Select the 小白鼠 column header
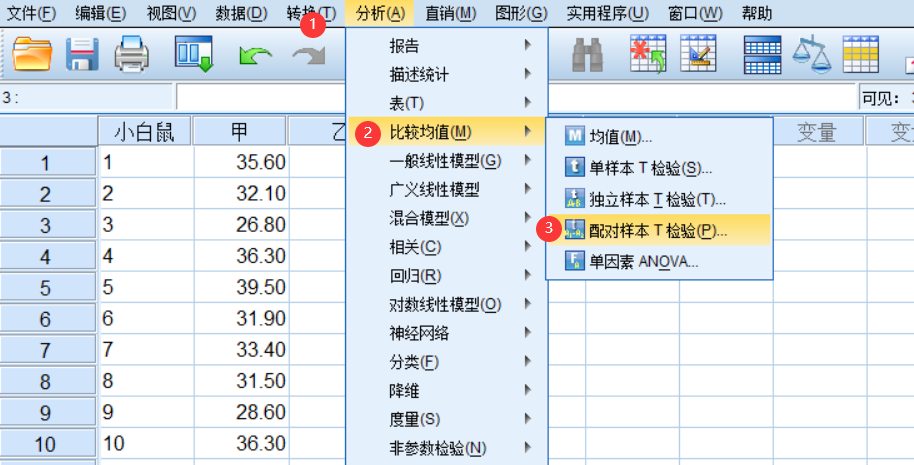 tap(145, 132)
